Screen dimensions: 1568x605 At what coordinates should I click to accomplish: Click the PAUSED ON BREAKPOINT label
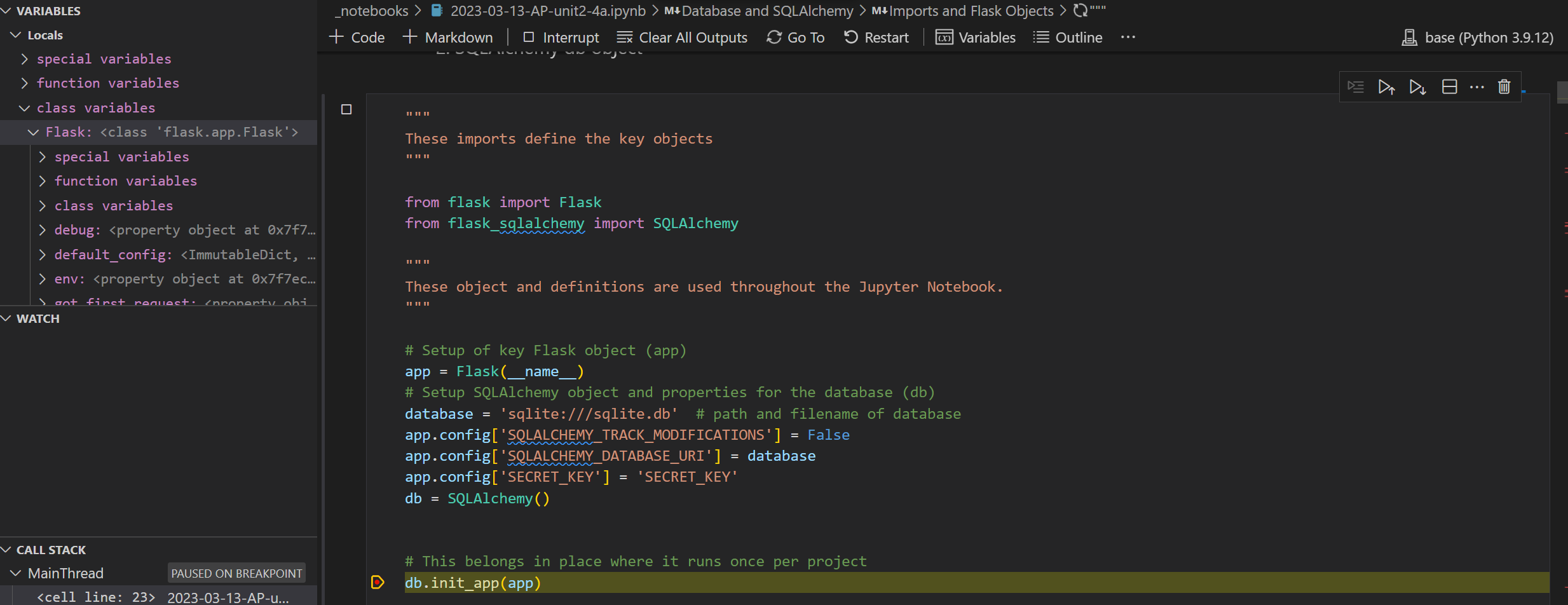[x=236, y=573]
